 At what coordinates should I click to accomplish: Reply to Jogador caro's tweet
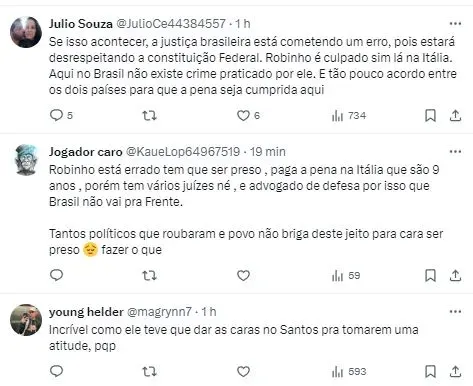pyautogui.click(x=56, y=275)
